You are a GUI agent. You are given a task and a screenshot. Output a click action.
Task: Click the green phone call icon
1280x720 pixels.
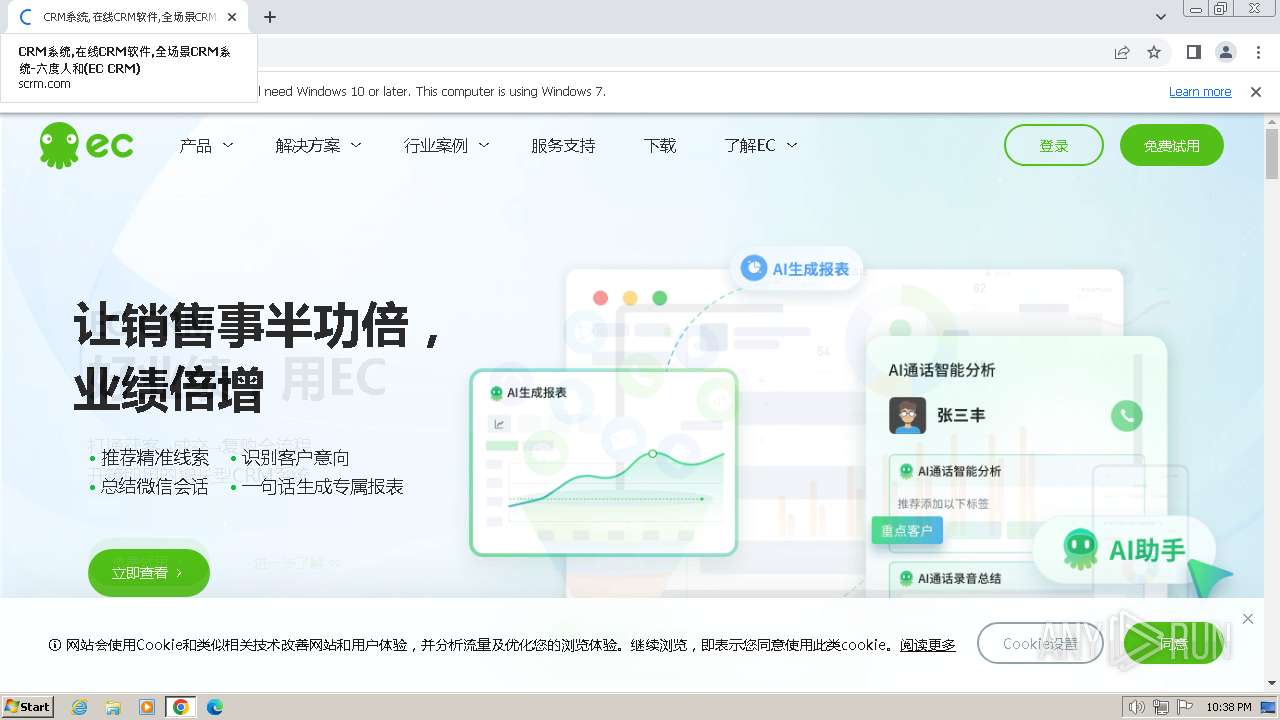click(x=1127, y=415)
